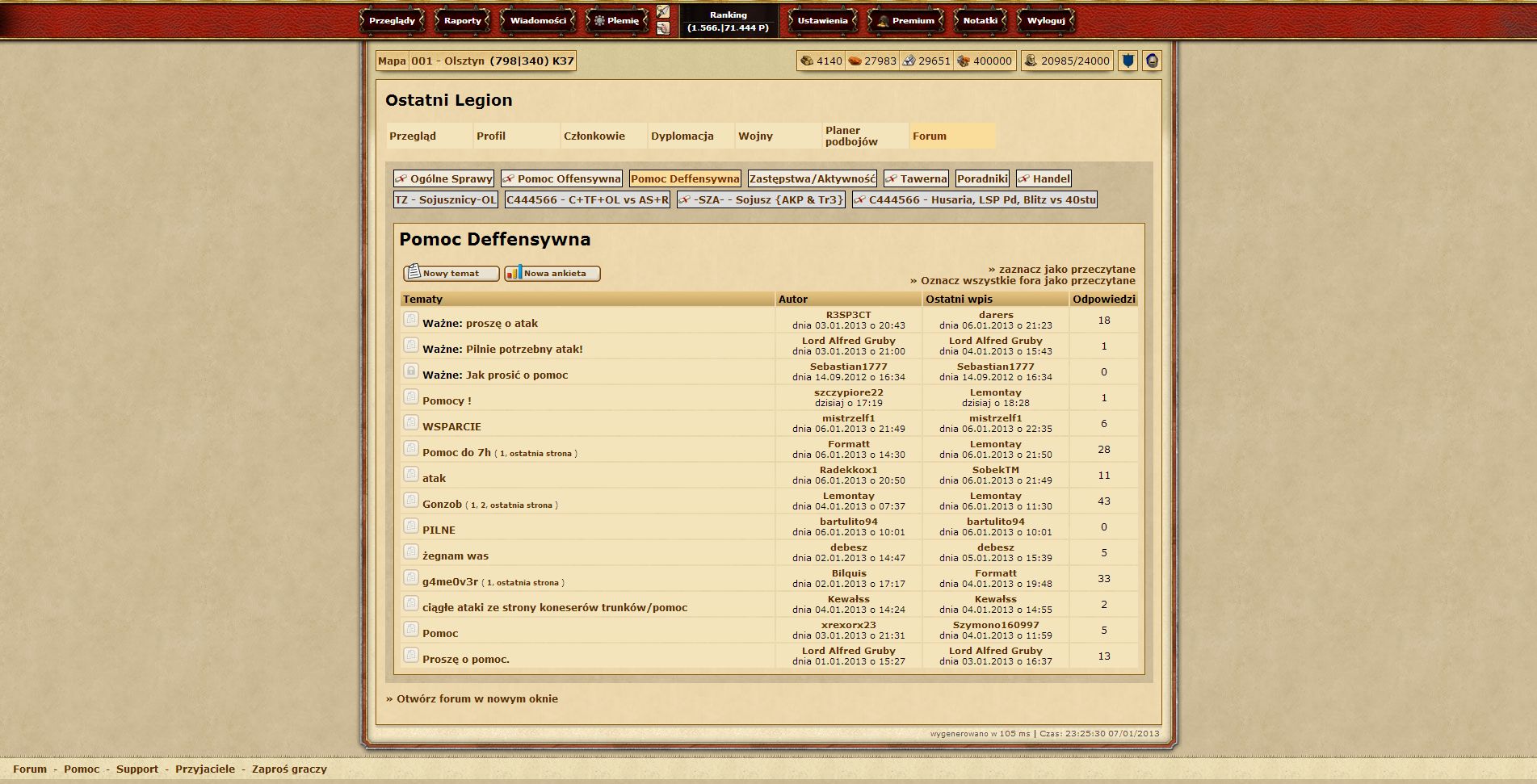Switch to the Dyplomacja tab

(x=682, y=136)
